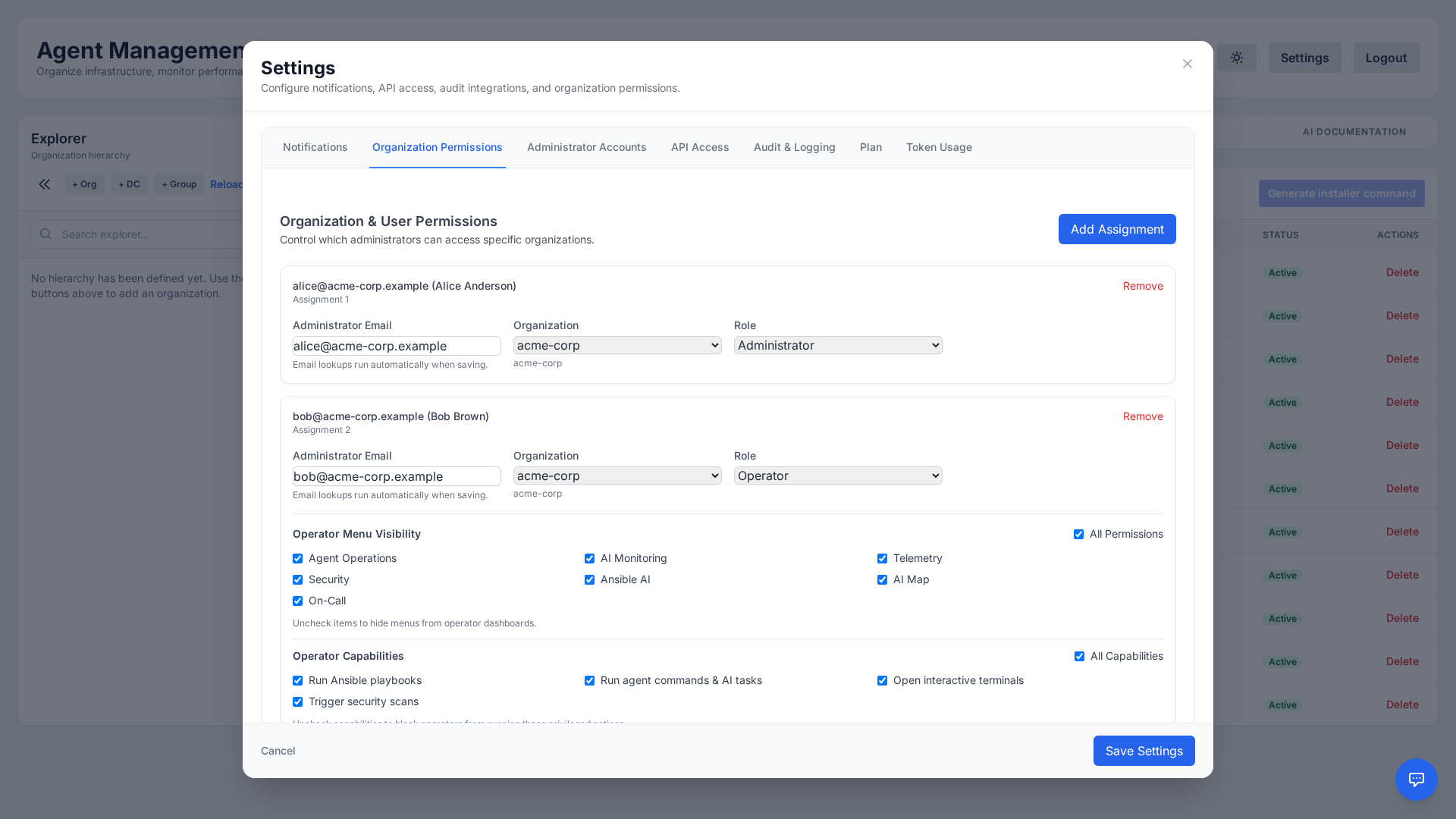
Task: Collapse the Explorer panel with the double-chevron icon
Action: pos(45,184)
